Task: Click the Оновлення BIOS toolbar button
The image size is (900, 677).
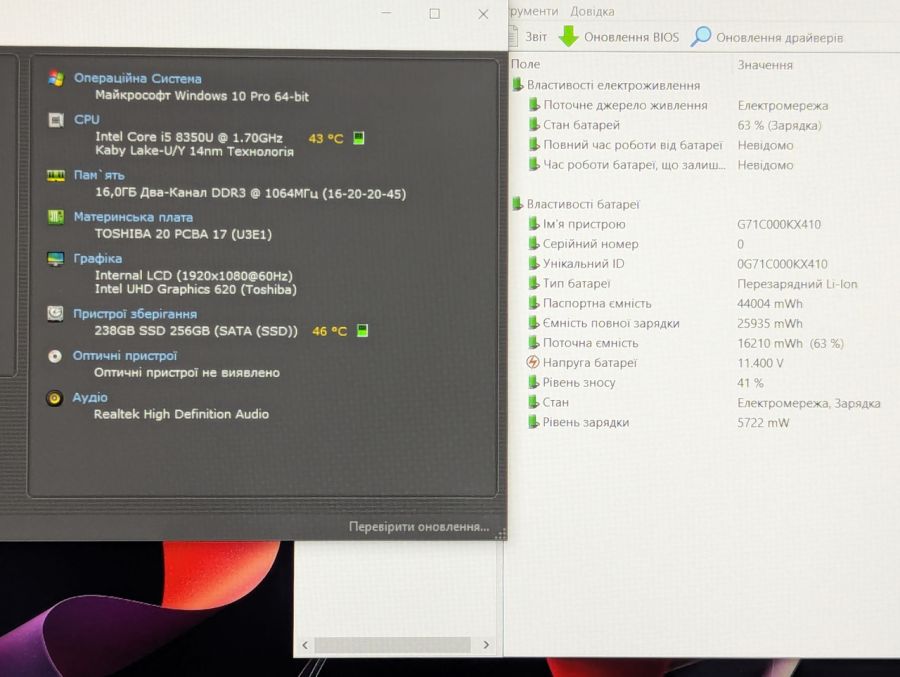Action: (x=619, y=37)
